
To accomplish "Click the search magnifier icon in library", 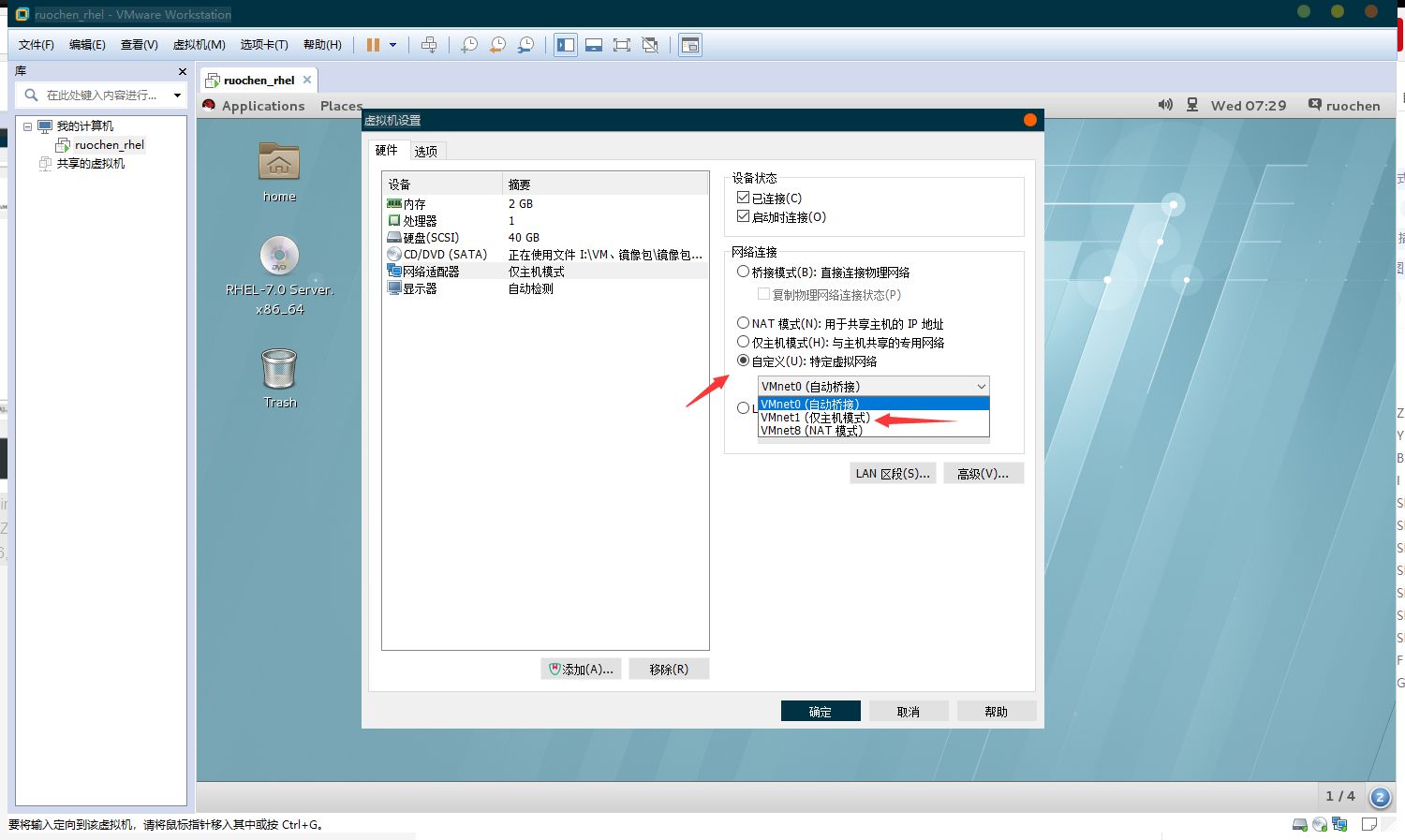I will pyautogui.click(x=31, y=95).
